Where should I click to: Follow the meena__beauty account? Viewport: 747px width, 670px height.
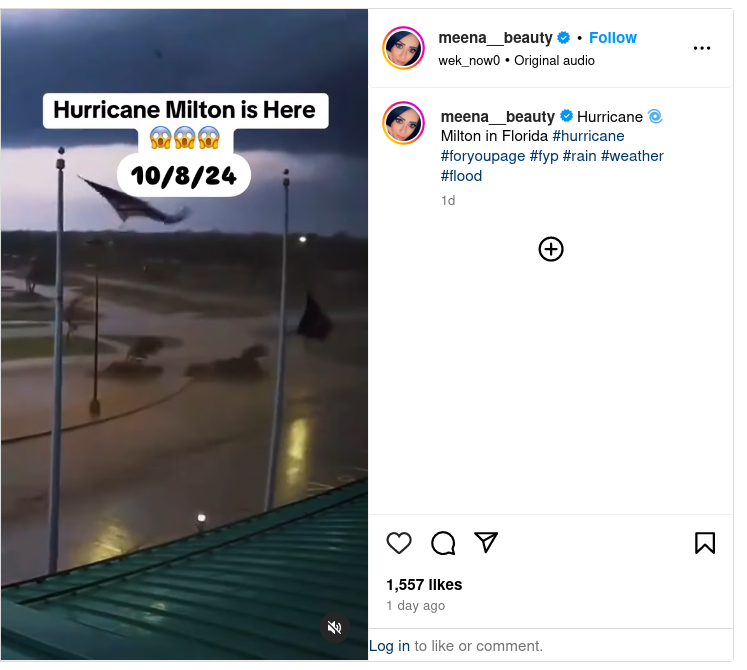613,38
